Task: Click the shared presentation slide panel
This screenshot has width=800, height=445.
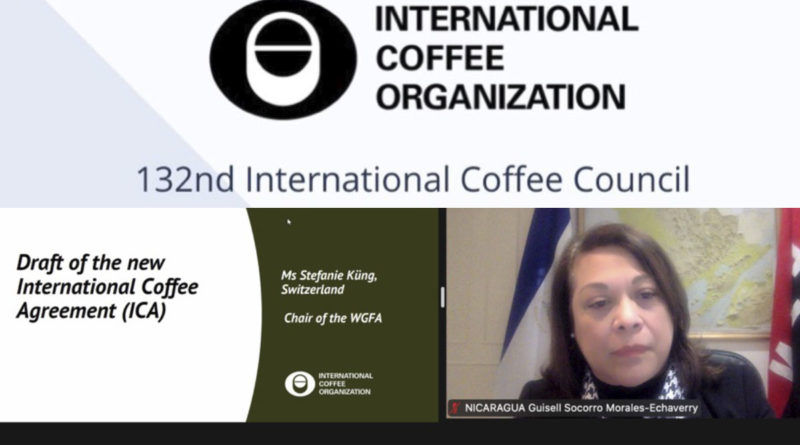Action: tap(219, 315)
